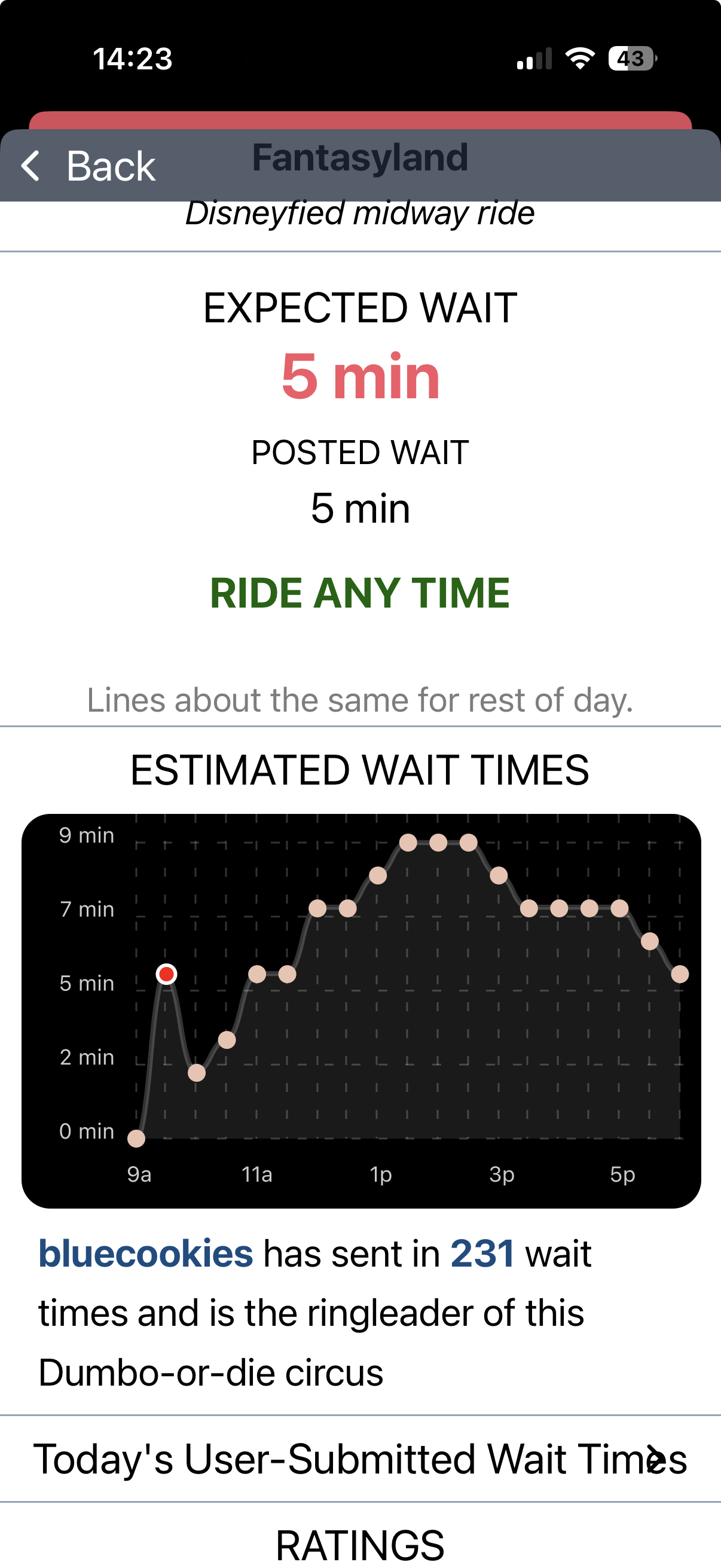Tap the Fantasyland header title

tap(360, 157)
